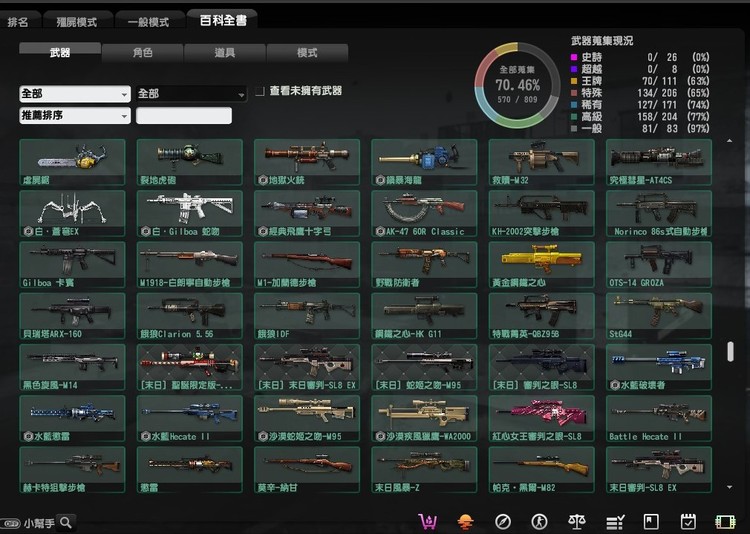Screen dimensions: 750x534
Task: Switch to the 角色 sub-tab
Action: 143,53
